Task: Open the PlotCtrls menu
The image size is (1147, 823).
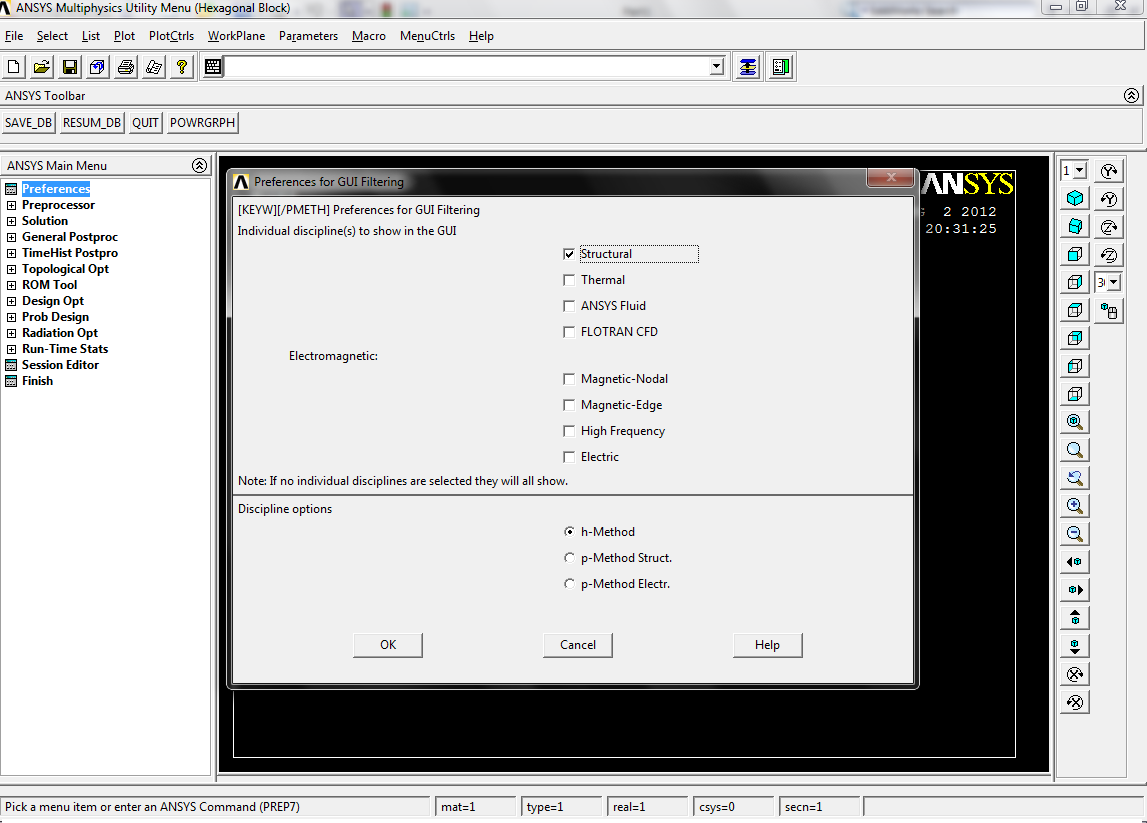Action: point(170,35)
